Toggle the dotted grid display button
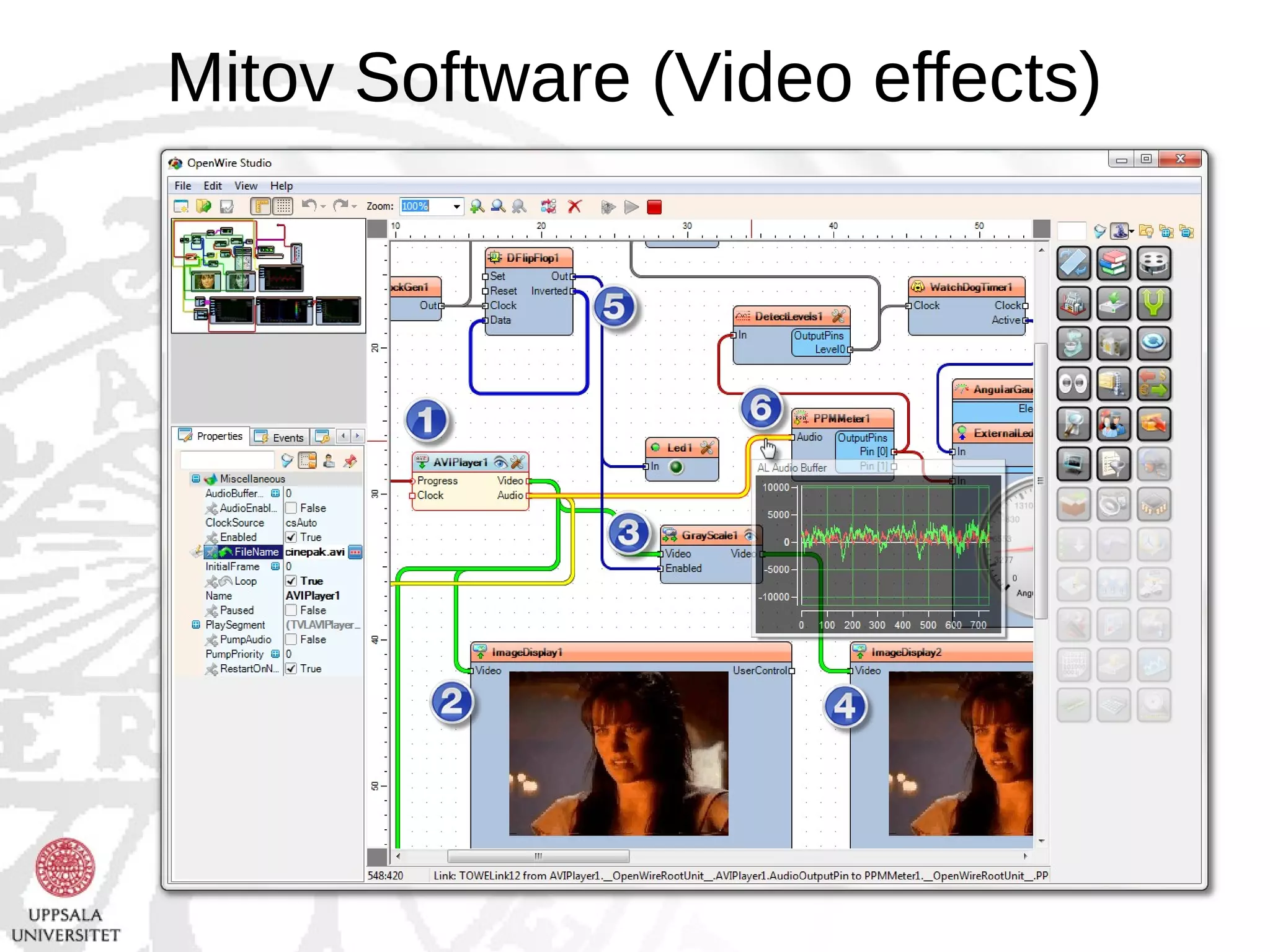The height and width of the screenshot is (952, 1270). tap(283, 206)
